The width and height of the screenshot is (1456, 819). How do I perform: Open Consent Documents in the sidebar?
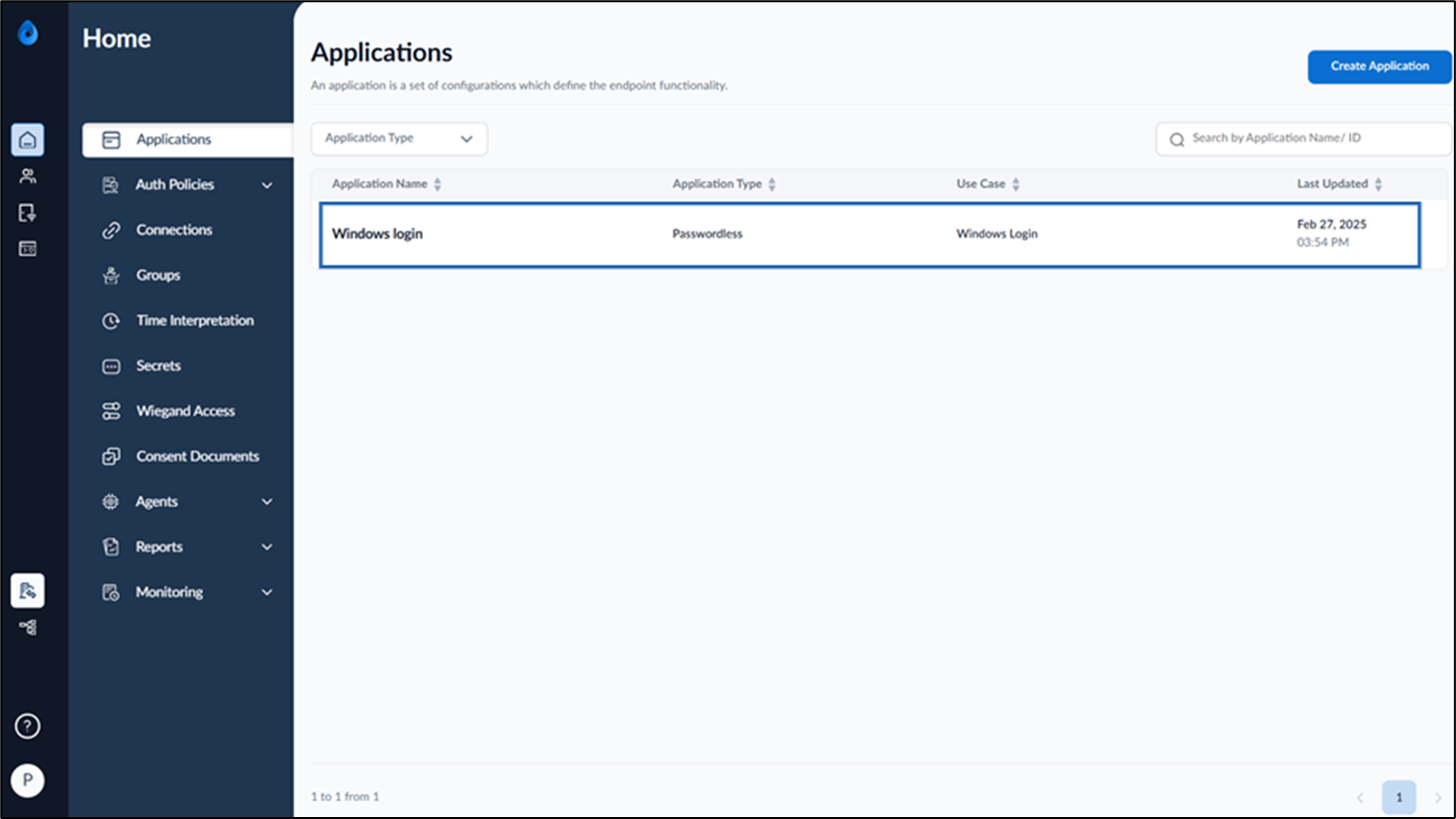pos(198,457)
